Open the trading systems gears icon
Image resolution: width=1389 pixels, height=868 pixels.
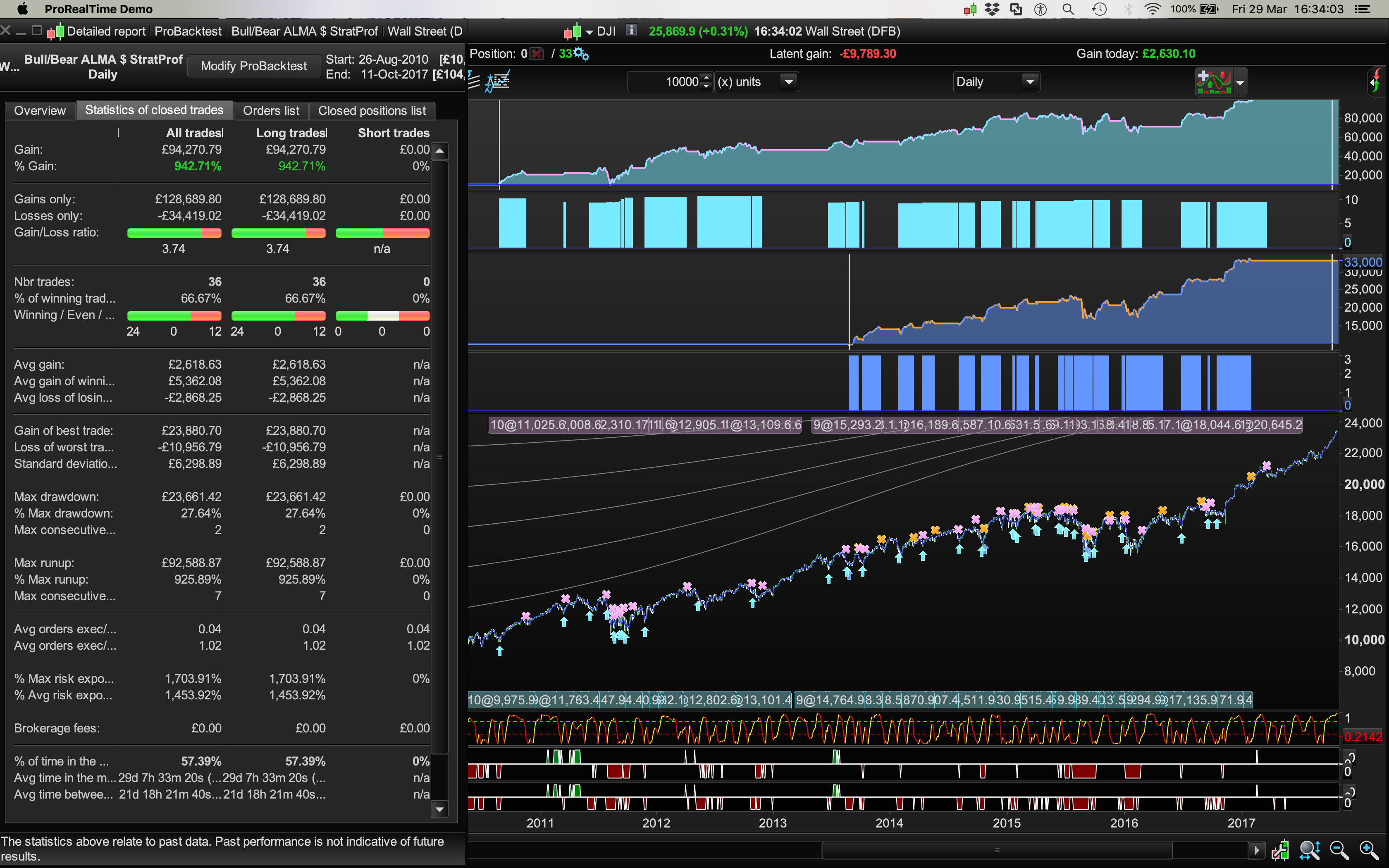coord(581,54)
